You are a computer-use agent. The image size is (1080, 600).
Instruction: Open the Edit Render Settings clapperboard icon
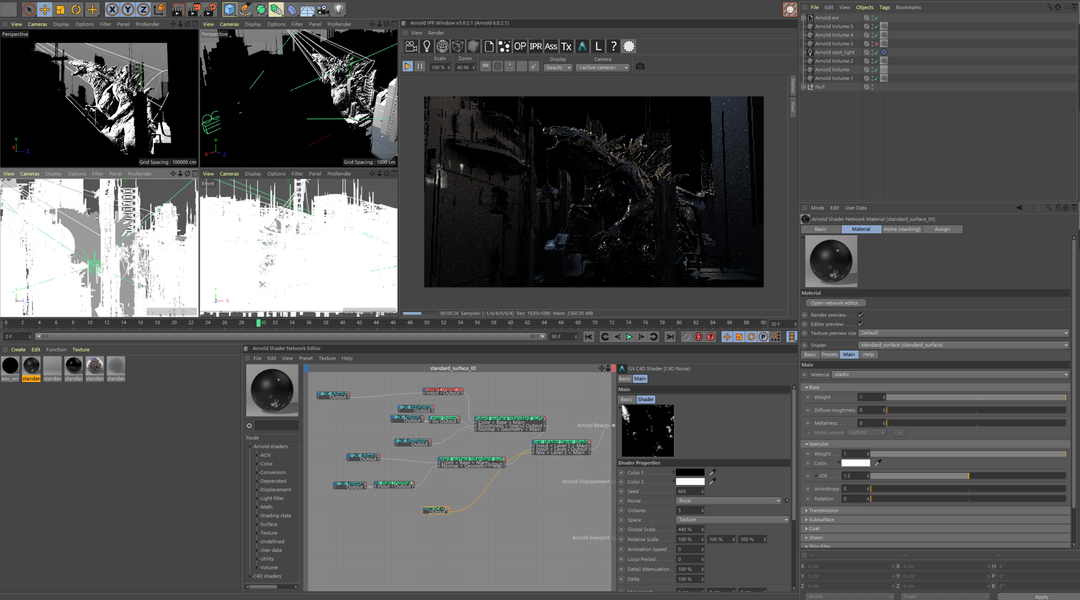point(209,10)
